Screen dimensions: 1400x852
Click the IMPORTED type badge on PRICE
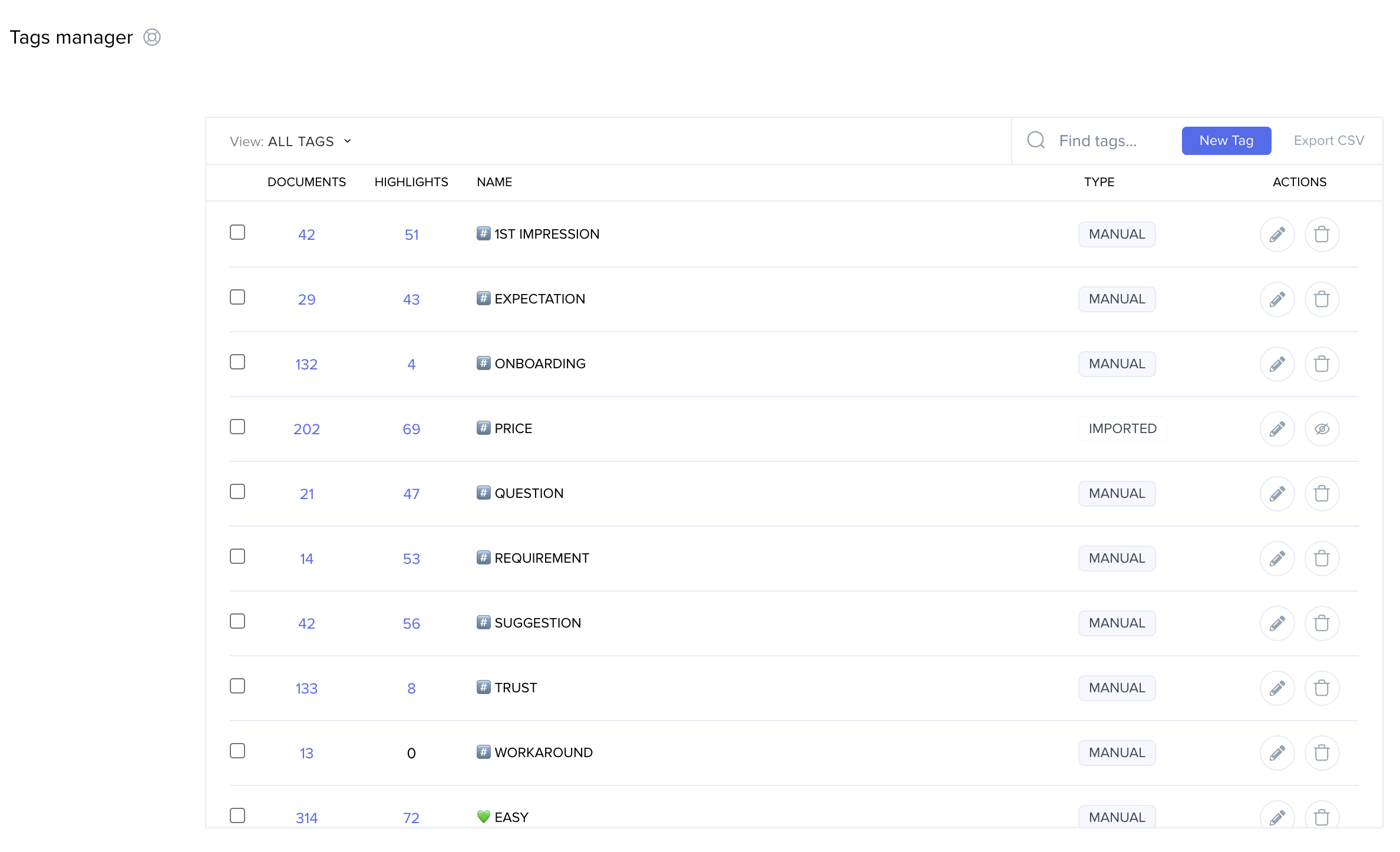tap(1122, 429)
